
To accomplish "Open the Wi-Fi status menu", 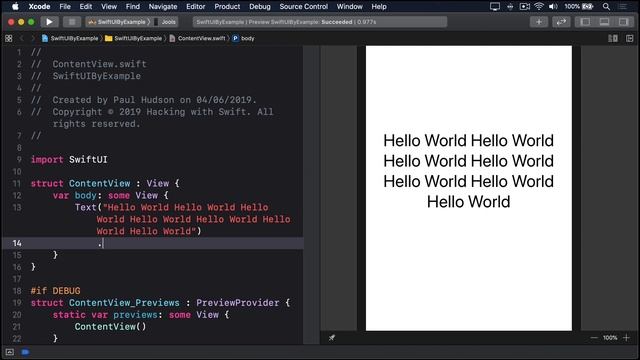I will pos(539,7).
